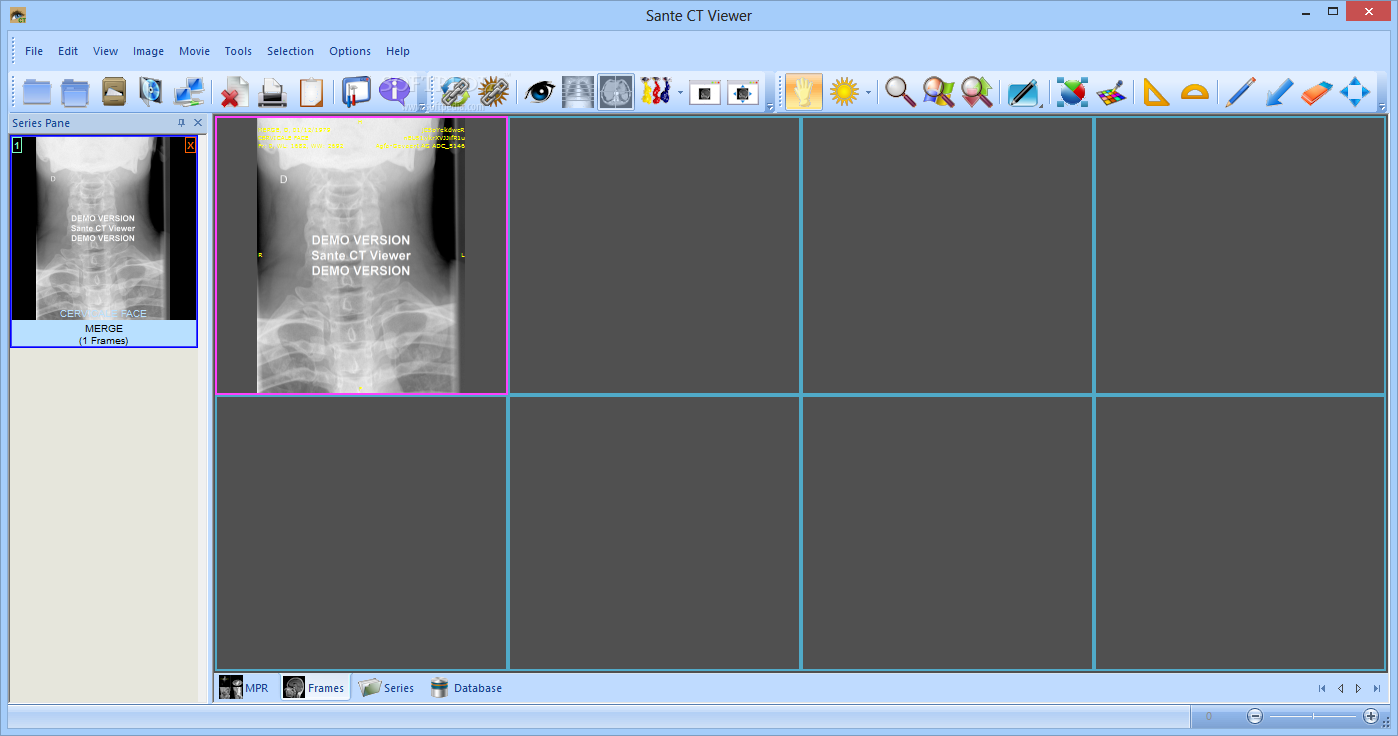The image size is (1398, 736).
Task: Select the eraser tool
Action: point(1317,92)
